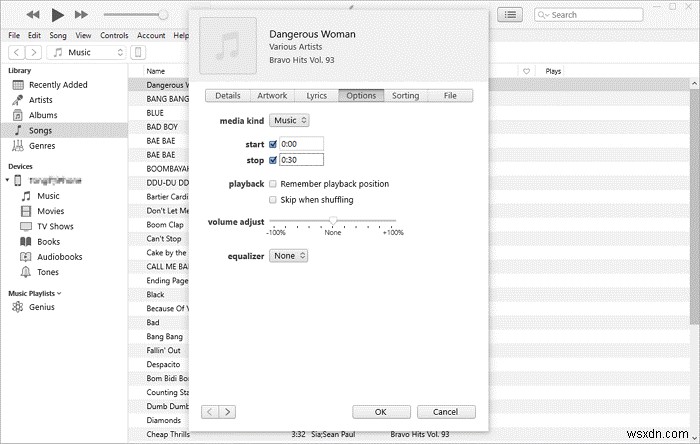
Task: Select the Options tab
Action: (361, 95)
